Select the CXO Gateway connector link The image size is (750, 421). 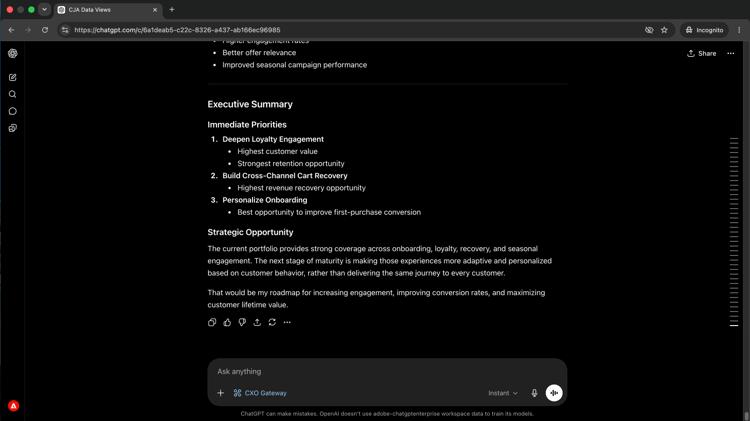(260, 393)
